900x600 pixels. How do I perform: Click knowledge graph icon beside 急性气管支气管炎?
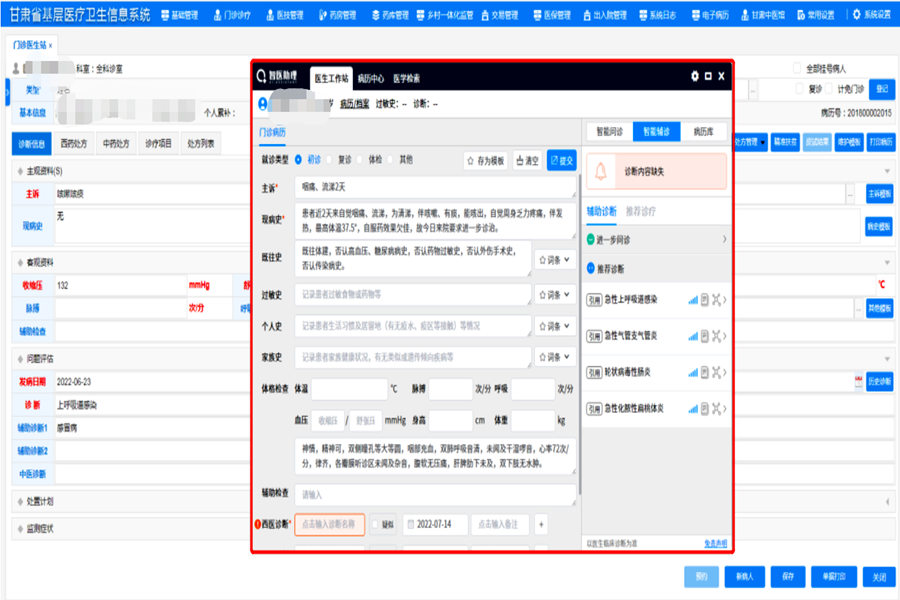pos(717,335)
